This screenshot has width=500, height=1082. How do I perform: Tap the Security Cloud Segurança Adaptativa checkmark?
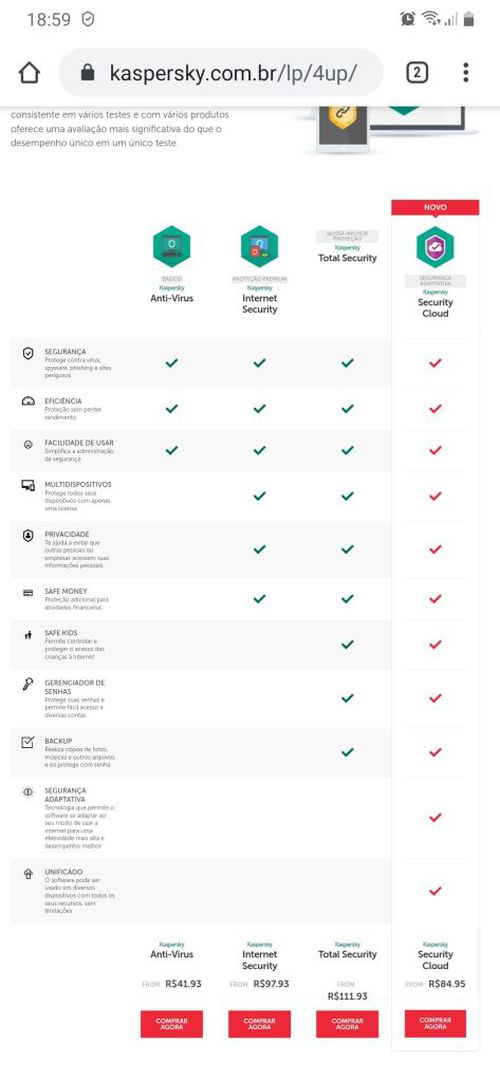(x=435, y=818)
